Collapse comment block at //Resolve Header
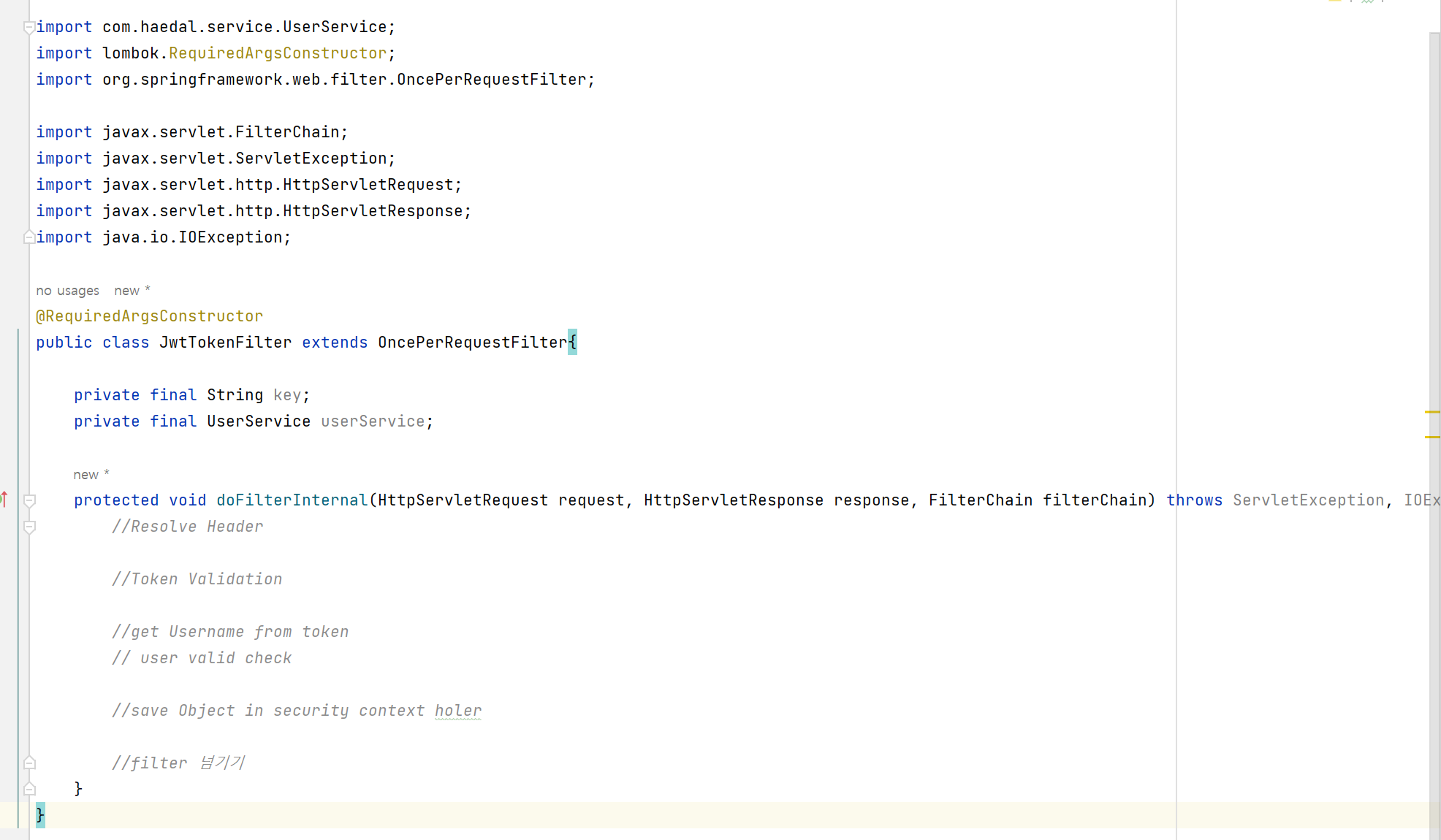The height and width of the screenshot is (840, 1441). (30, 527)
